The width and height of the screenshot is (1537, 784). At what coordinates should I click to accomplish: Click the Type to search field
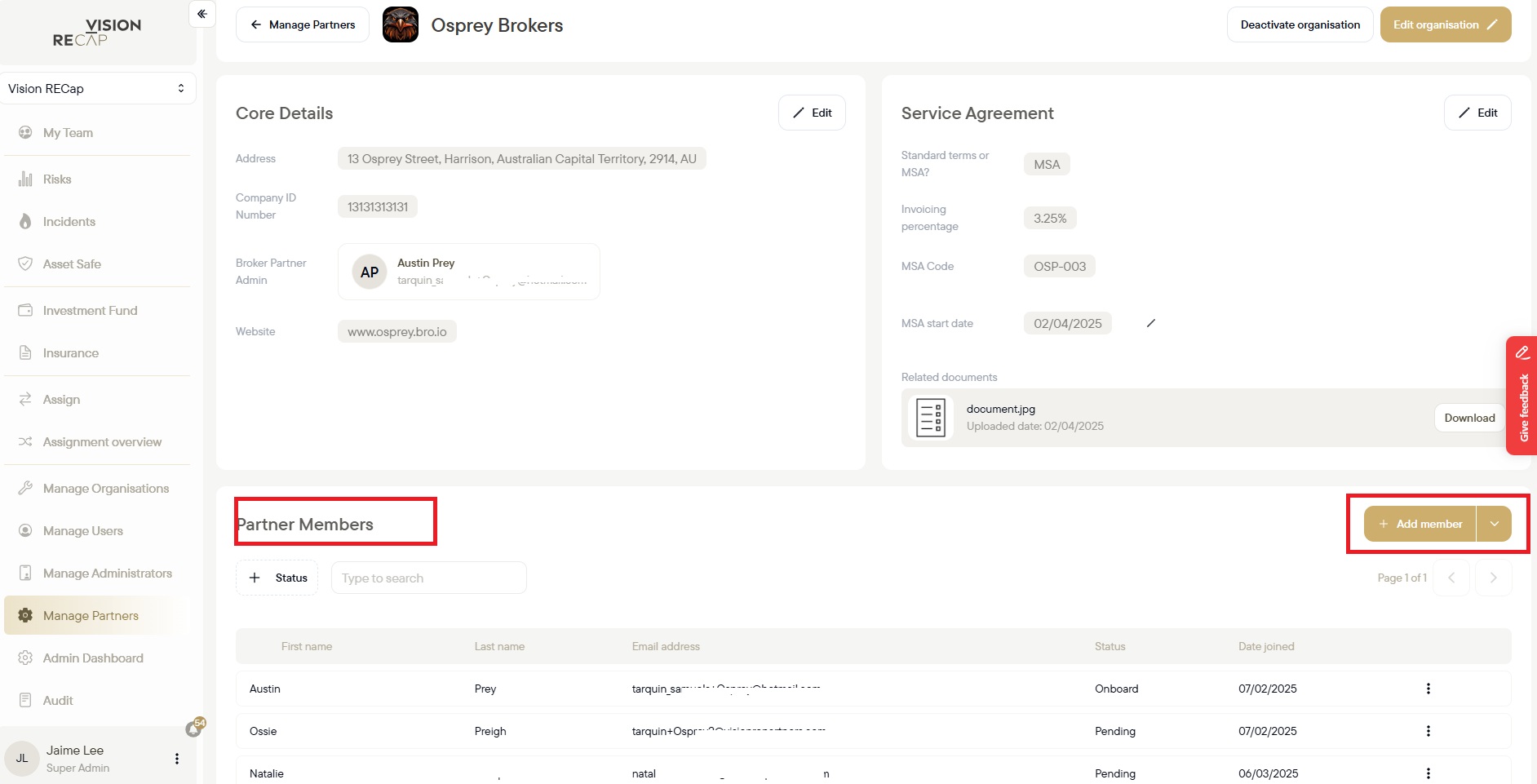point(429,578)
